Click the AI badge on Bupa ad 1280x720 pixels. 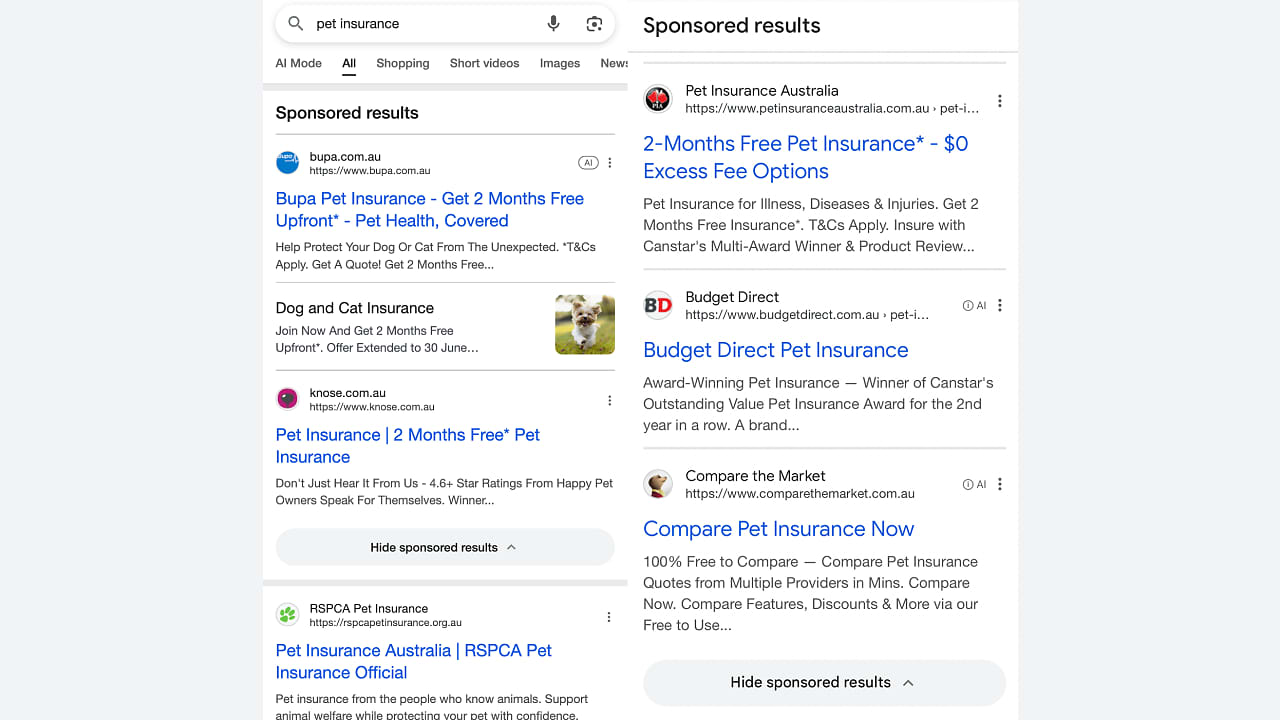588,163
